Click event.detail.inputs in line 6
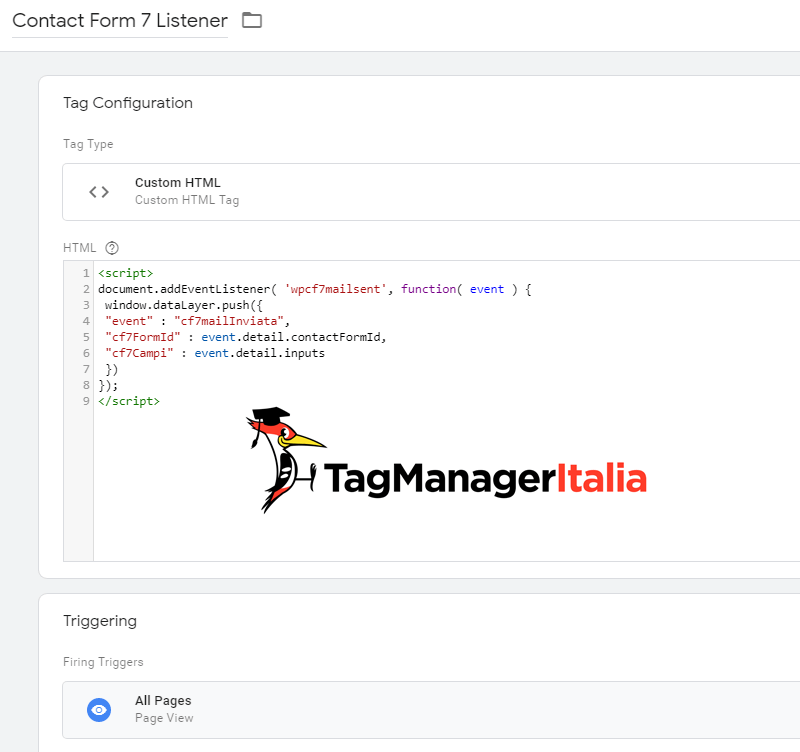 260,353
